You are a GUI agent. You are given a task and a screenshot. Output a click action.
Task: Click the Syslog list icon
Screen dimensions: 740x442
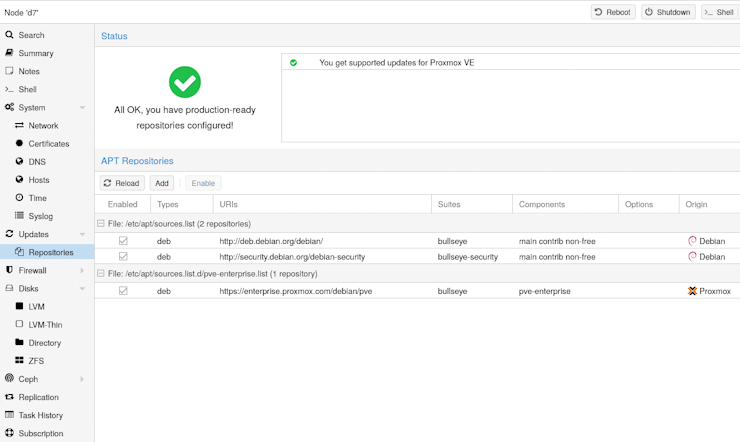click(19, 216)
